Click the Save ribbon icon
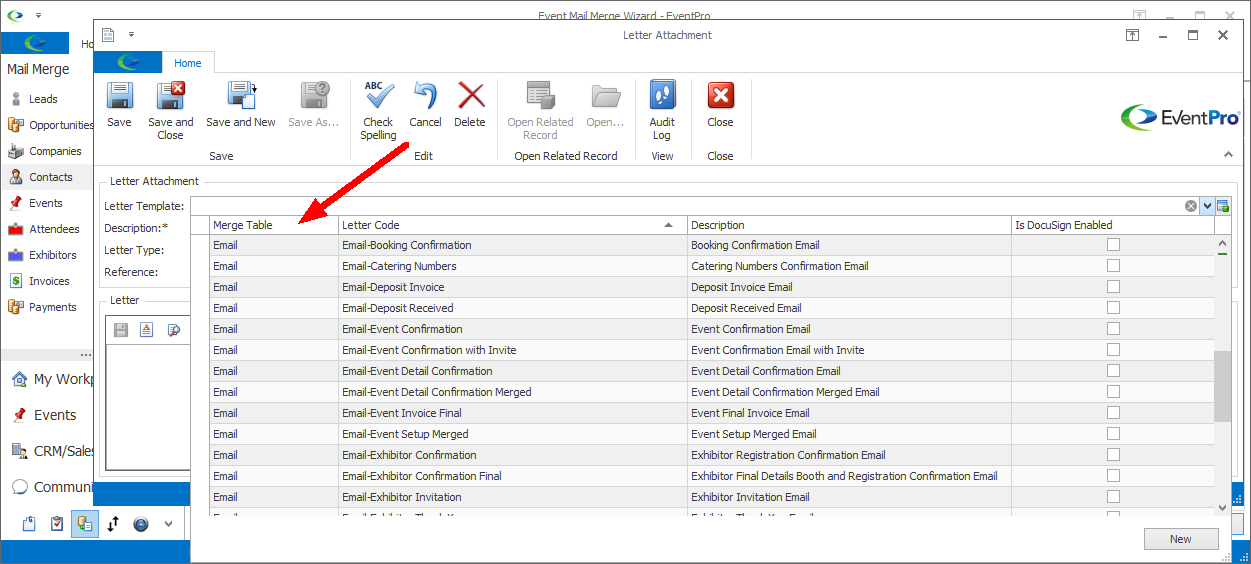 [x=119, y=96]
